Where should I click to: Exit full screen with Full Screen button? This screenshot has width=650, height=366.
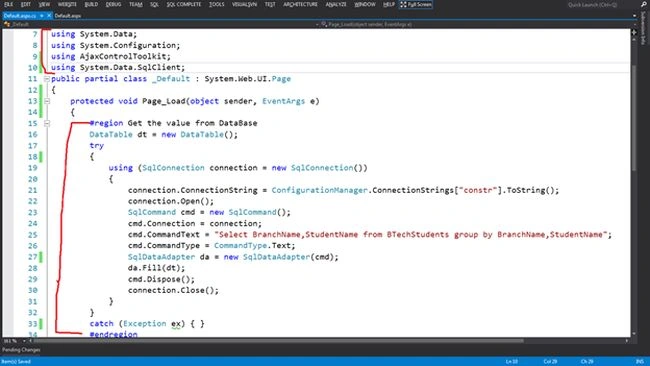[x=416, y=4]
